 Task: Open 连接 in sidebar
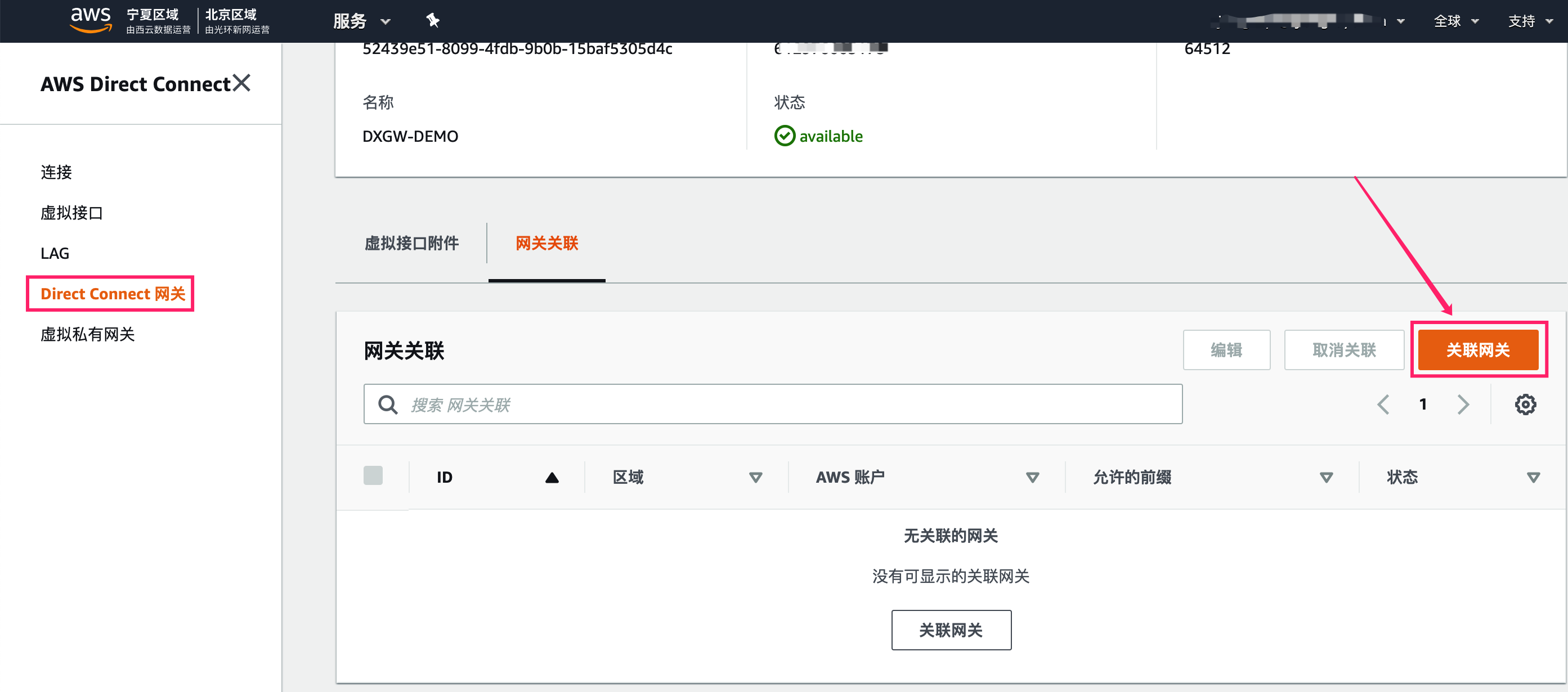click(x=56, y=172)
